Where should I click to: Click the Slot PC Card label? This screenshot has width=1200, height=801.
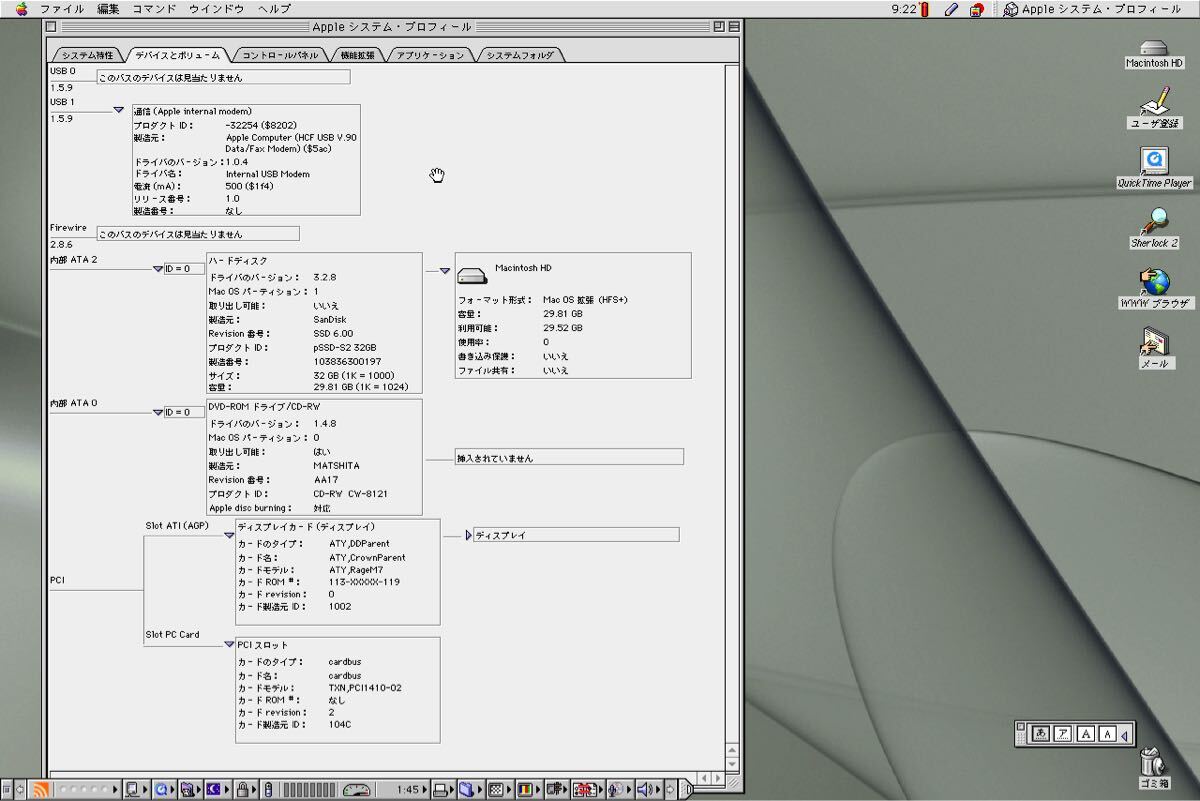click(x=172, y=634)
